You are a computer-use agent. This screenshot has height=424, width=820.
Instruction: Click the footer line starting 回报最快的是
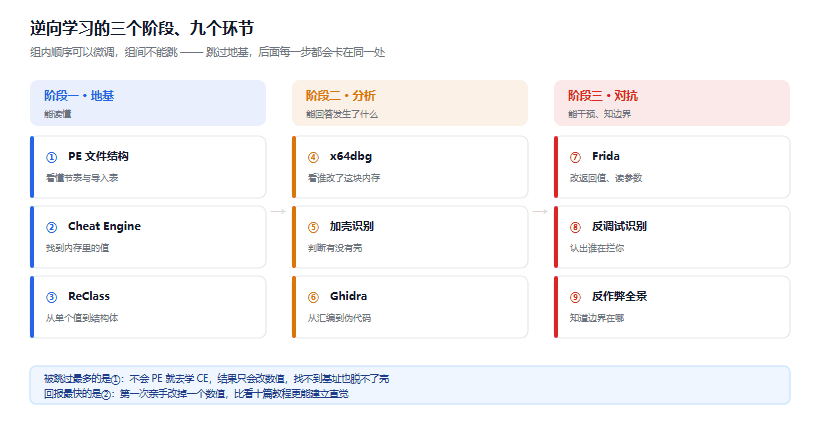click(x=196, y=394)
